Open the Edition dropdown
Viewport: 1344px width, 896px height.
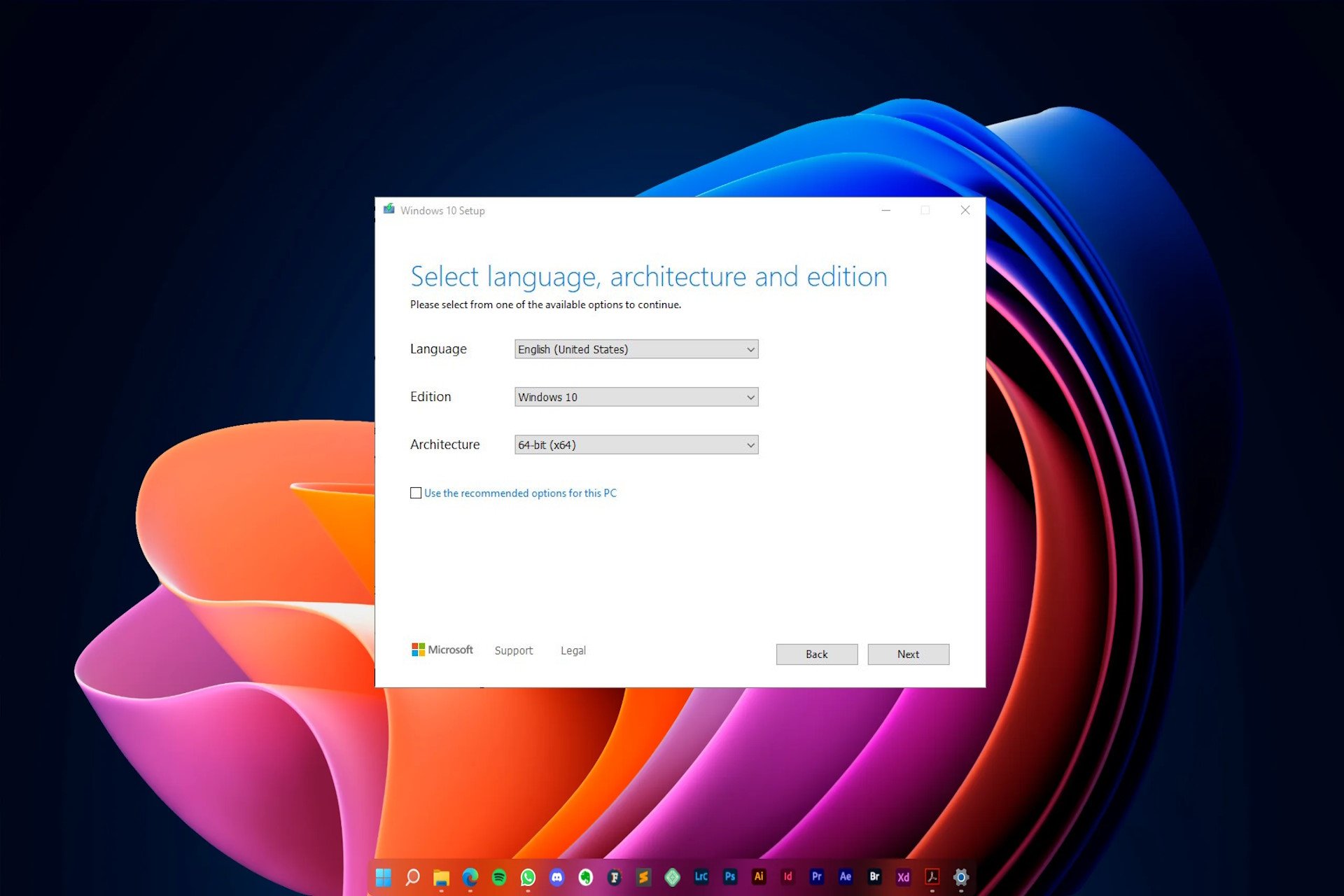[x=636, y=397]
